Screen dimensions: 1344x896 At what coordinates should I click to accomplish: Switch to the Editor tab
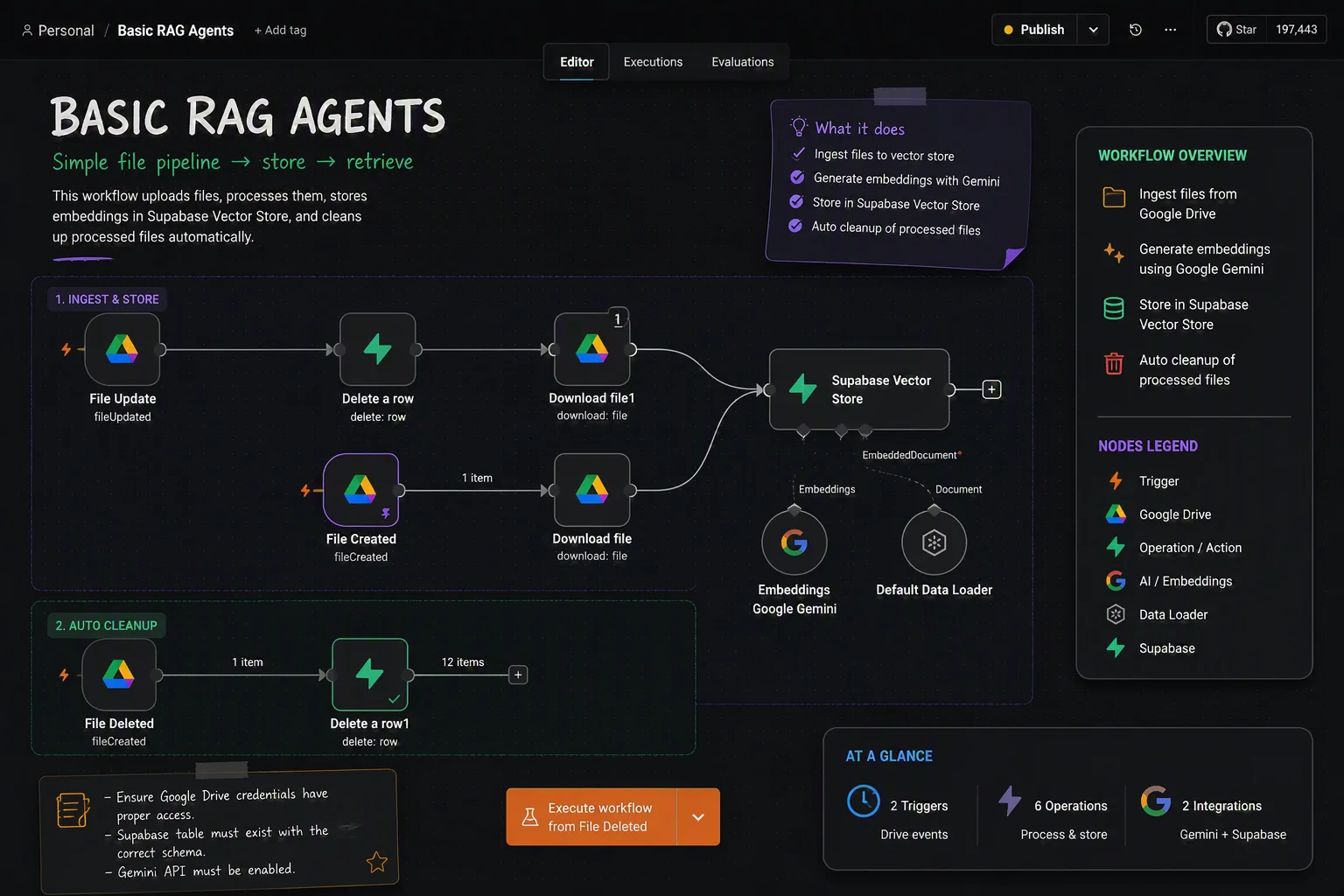click(577, 62)
